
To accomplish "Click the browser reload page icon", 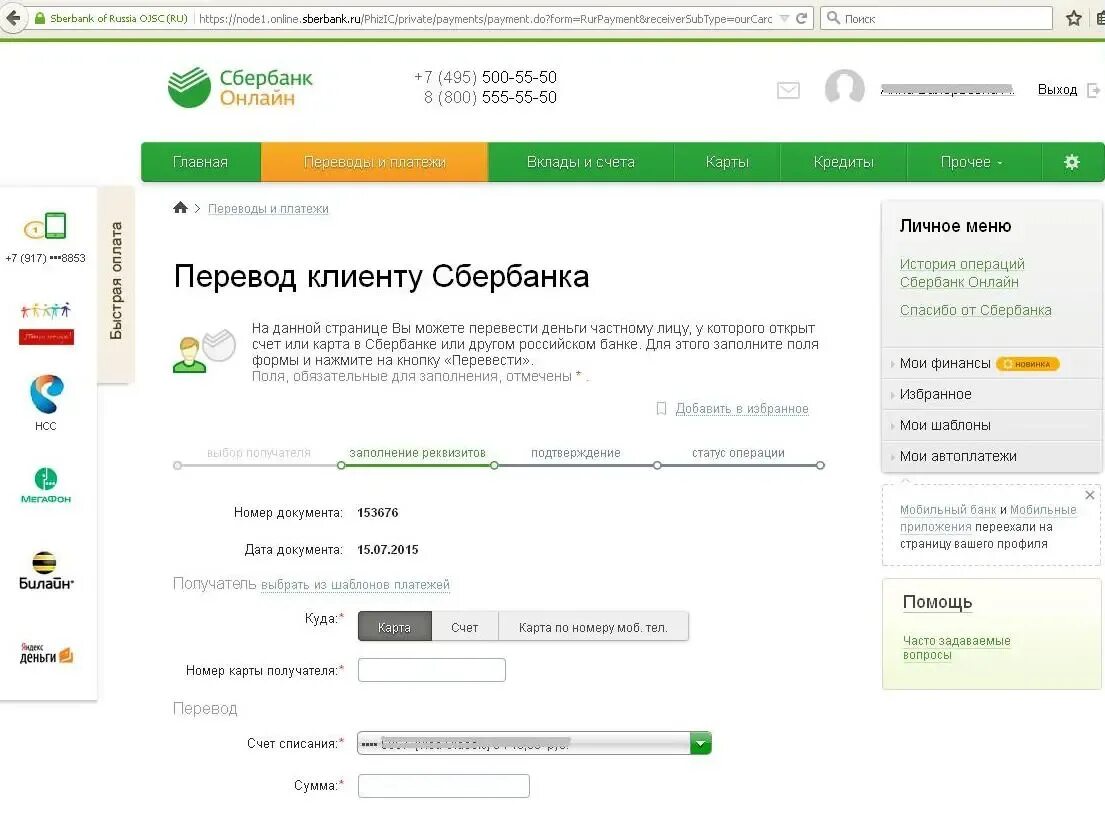I will click(x=801, y=18).
